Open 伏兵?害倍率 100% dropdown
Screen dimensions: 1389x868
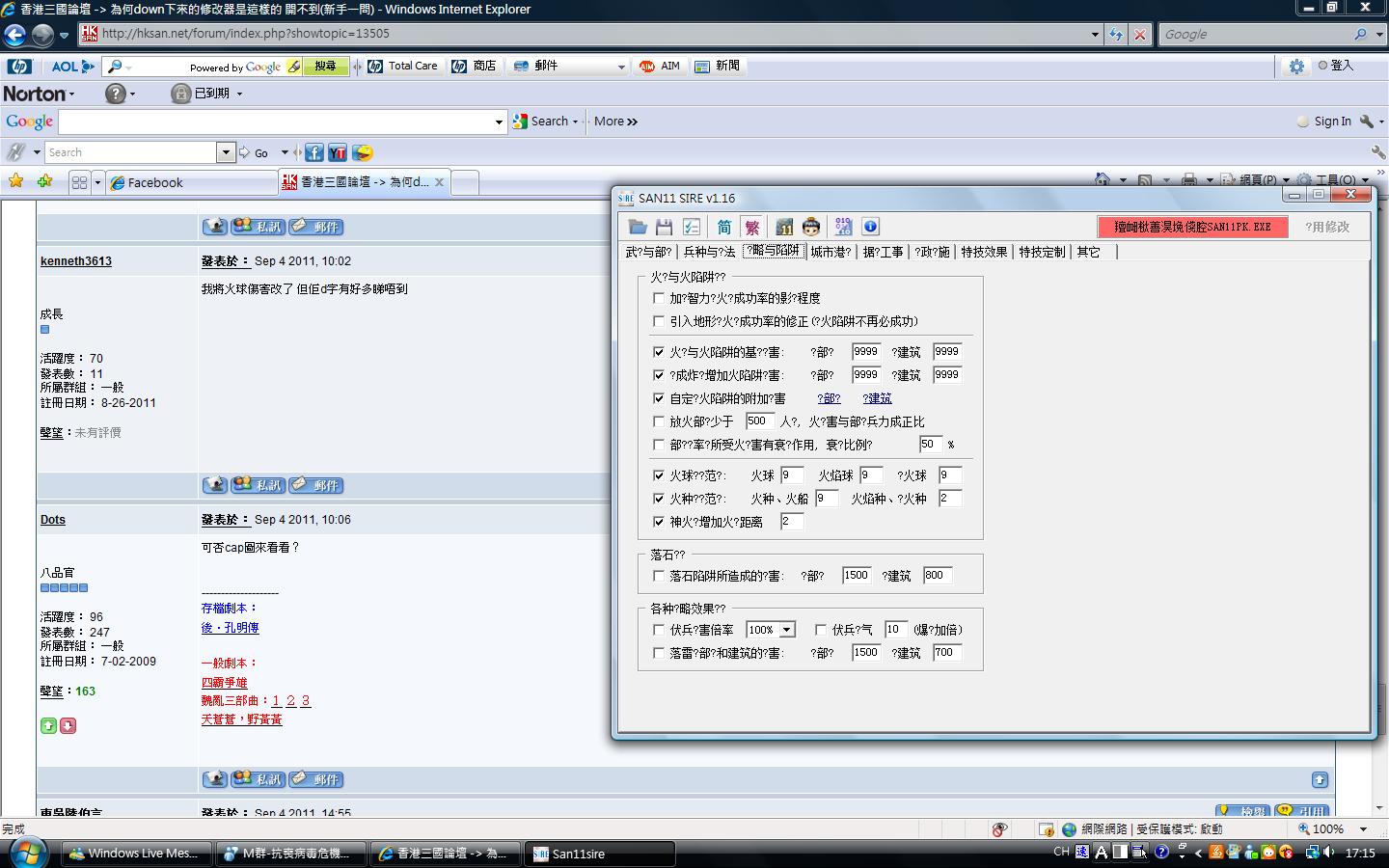click(x=787, y=630)
